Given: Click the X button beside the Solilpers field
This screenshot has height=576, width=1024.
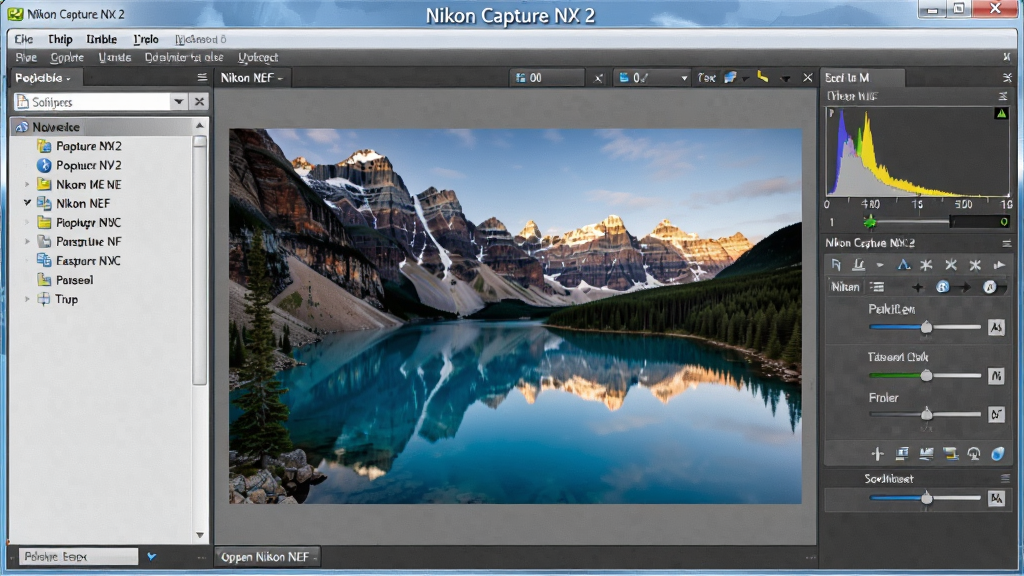Looking at the screenshot, I should (x=199, y=102).
